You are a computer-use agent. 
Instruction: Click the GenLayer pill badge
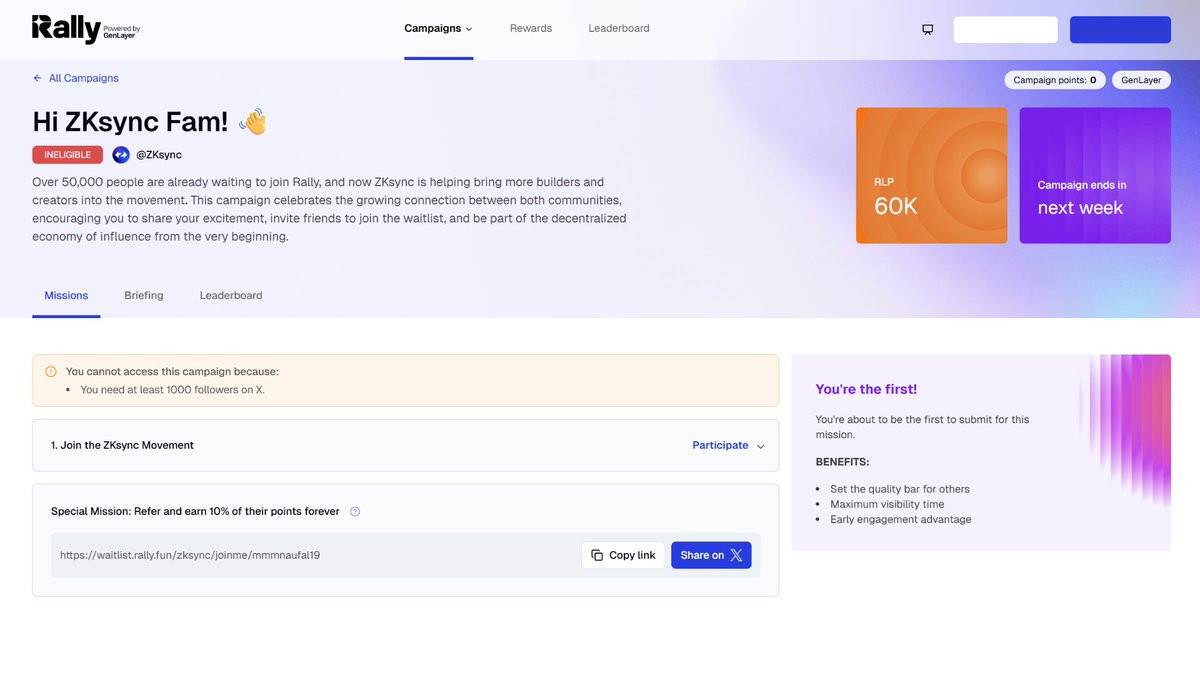[1141, 80]
